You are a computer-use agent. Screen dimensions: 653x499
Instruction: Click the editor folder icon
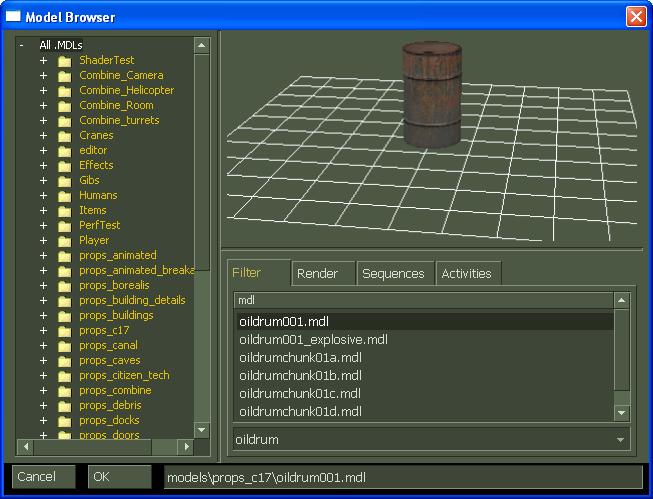click(x=65, y=151)
